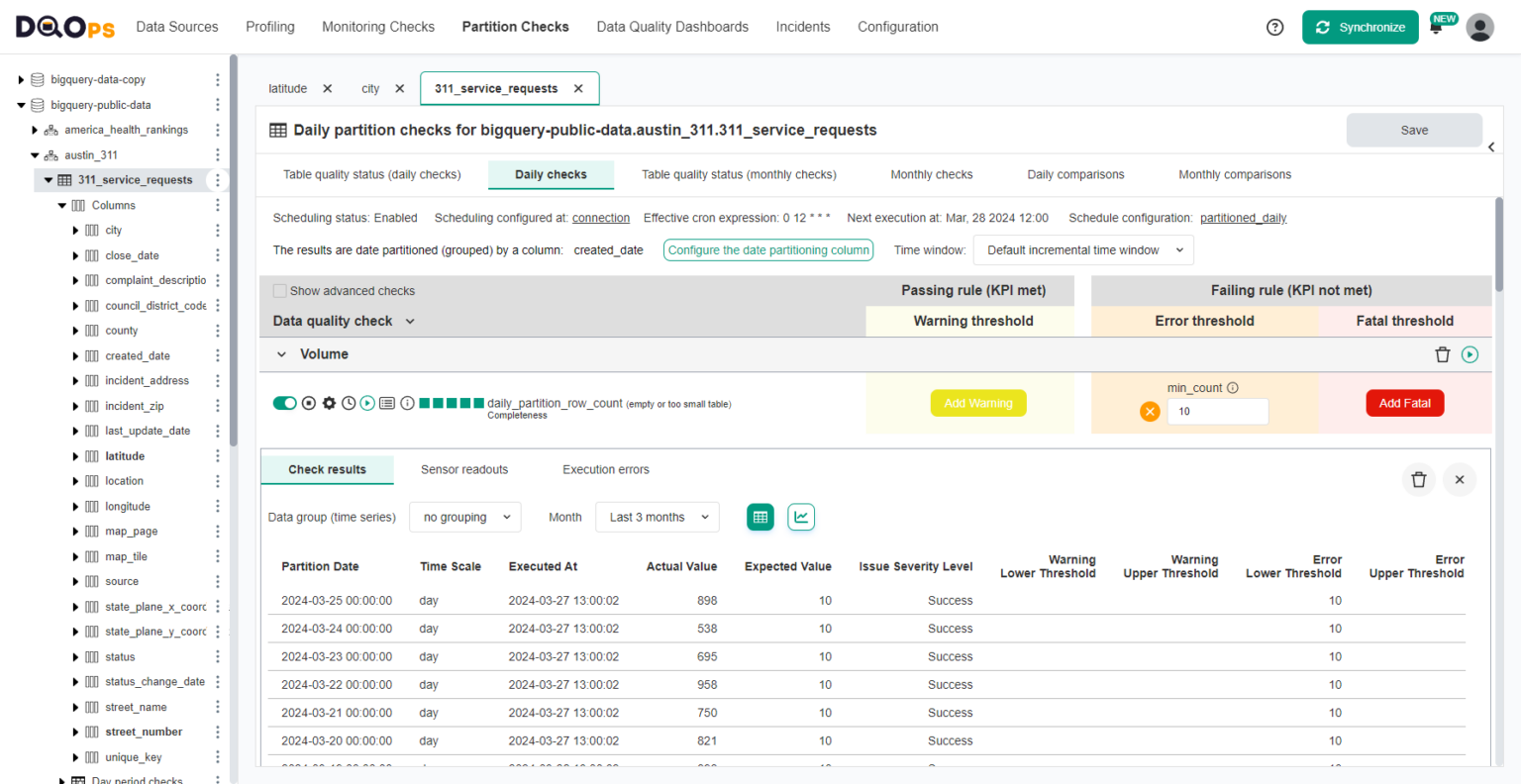
Task: Click the Synchronize button
Action: point(1361,27)
